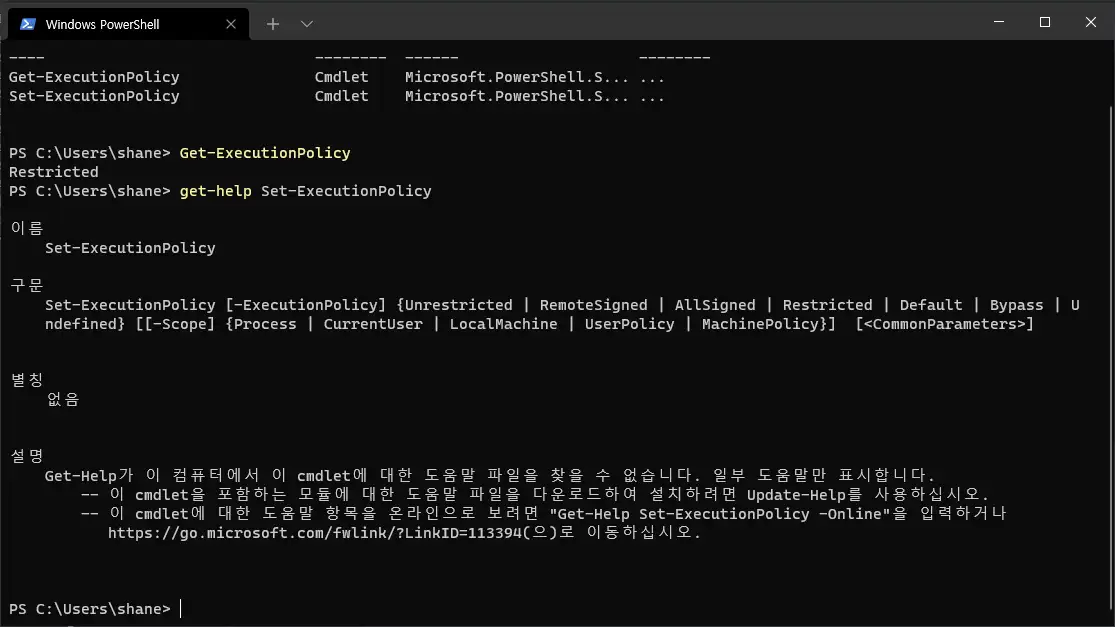Click 'MachinePolicy' in the scope options

point(760,324)
